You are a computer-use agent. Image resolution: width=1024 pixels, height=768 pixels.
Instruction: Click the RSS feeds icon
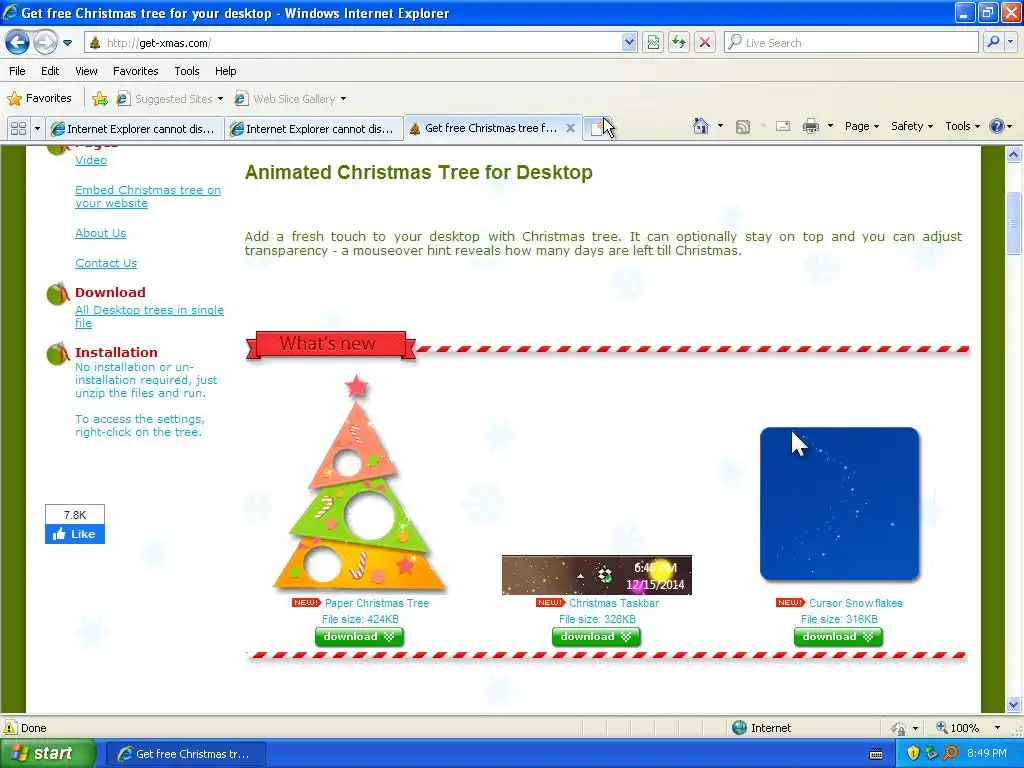(x=743, y=127)
